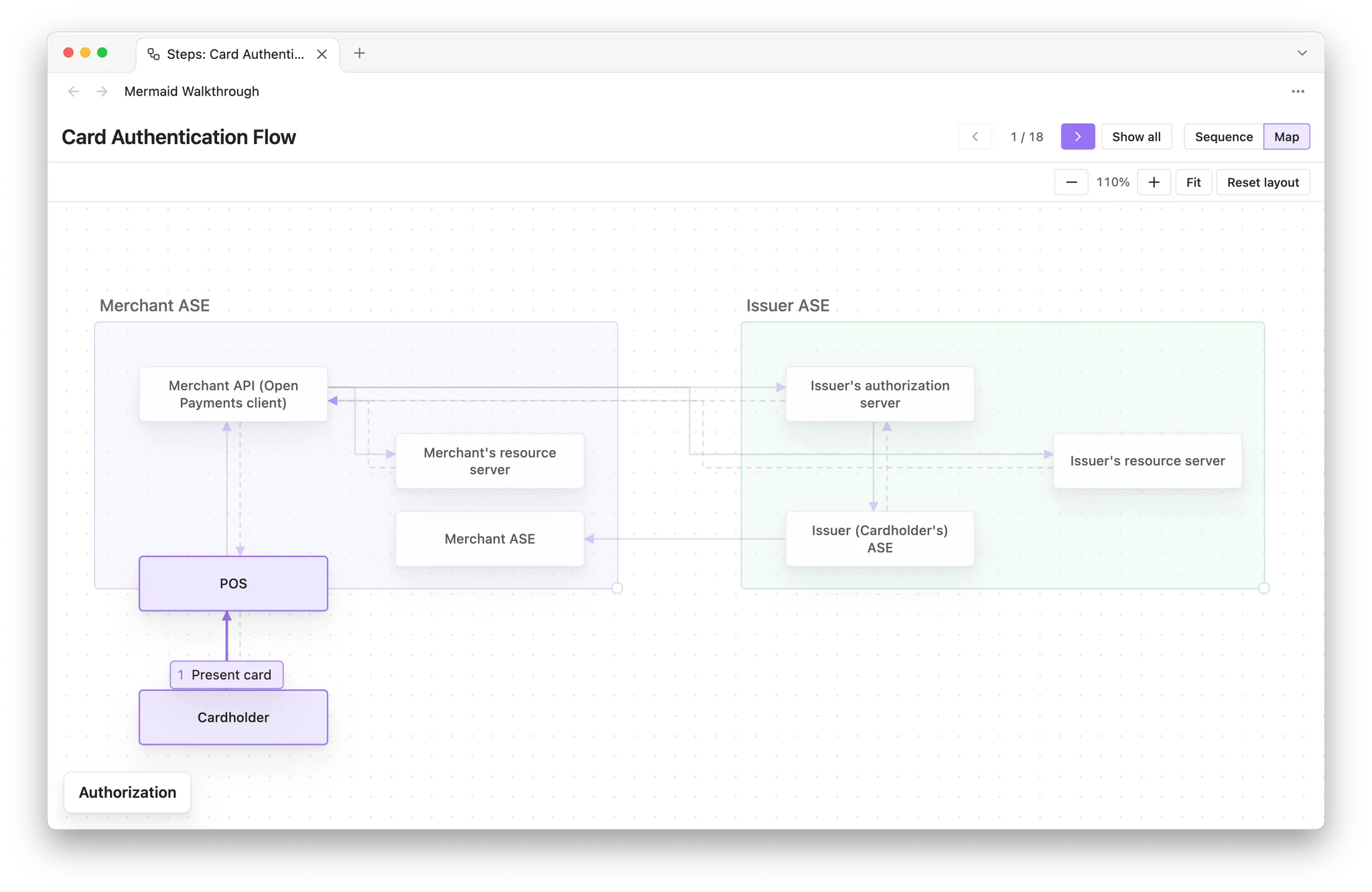Click the Issuer ASE group title
The image size is (1372, 892).
pos(788,305)
